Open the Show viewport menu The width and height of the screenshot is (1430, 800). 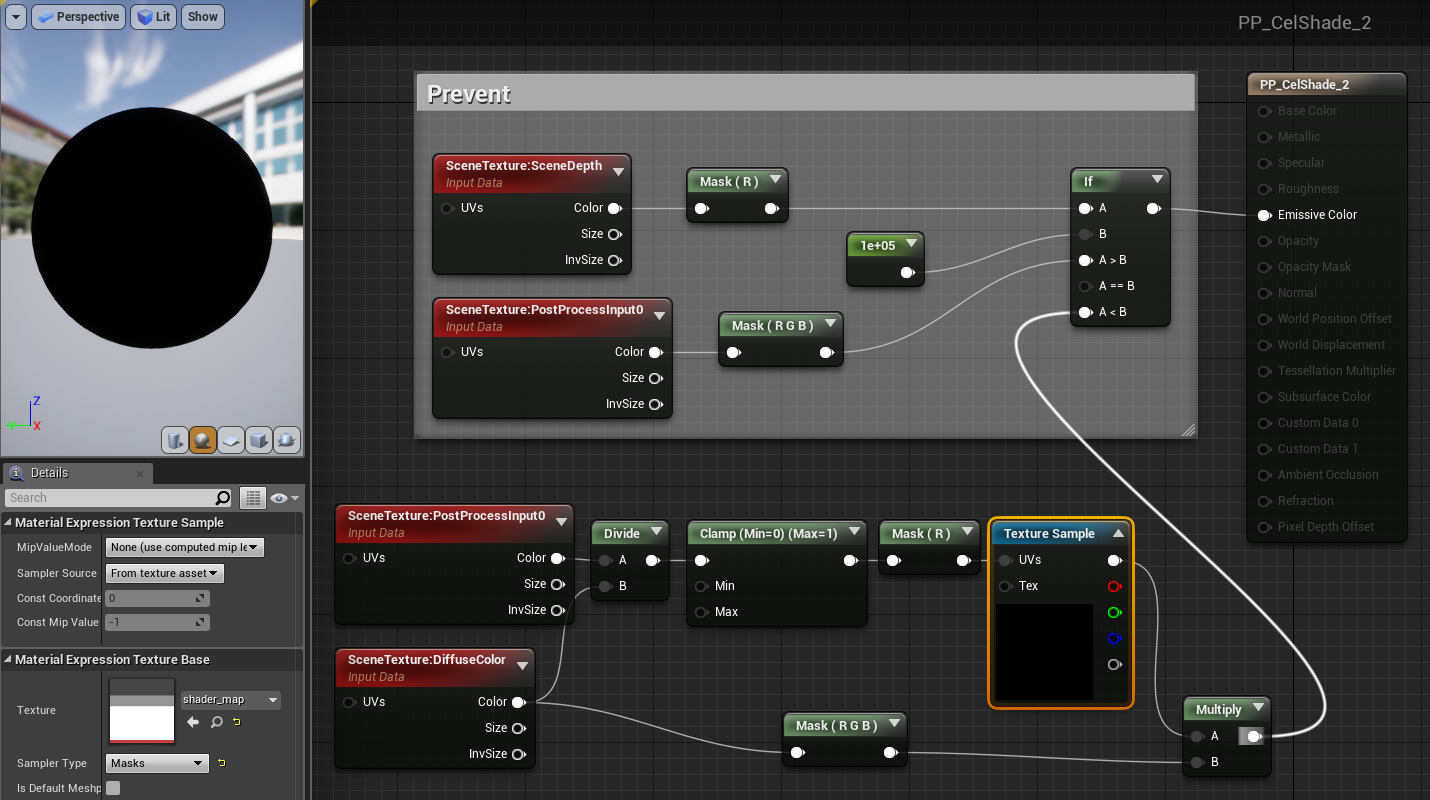203,17
